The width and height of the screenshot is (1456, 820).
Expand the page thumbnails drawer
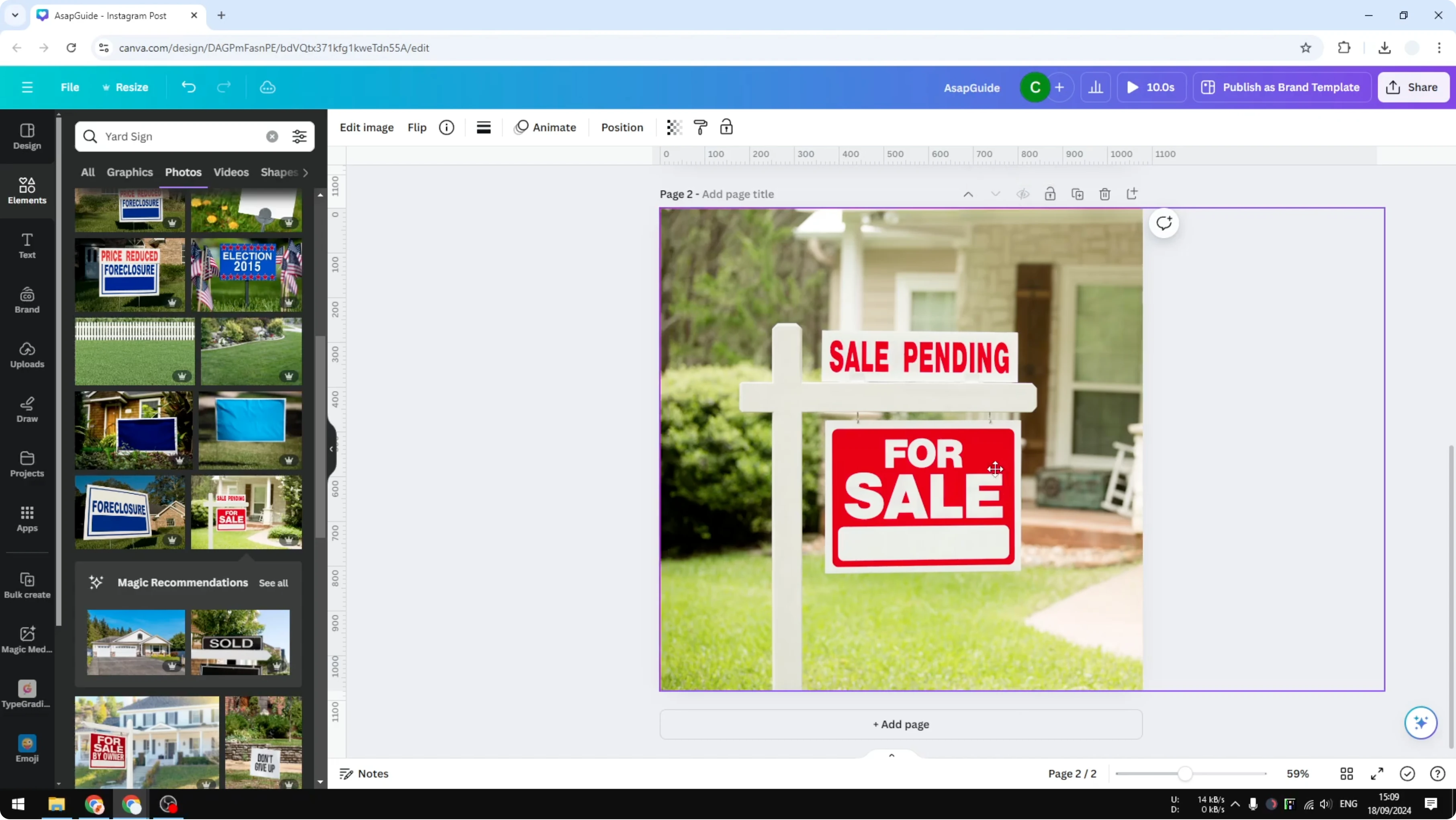tap(892, 755)
